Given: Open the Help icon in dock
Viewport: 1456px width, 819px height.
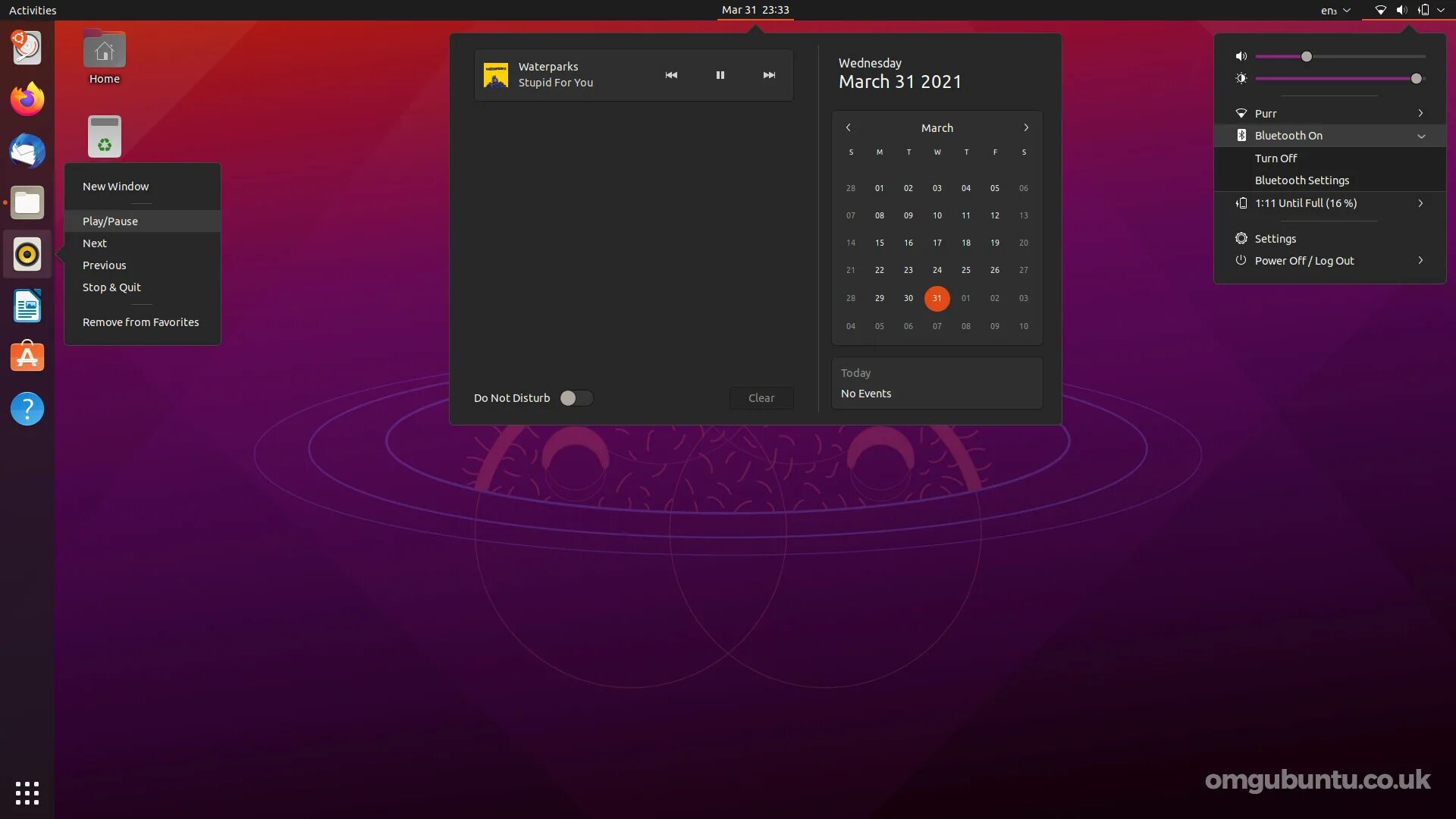Looking at the screenshot, I should pyautogui.click(x=27, y=409).
